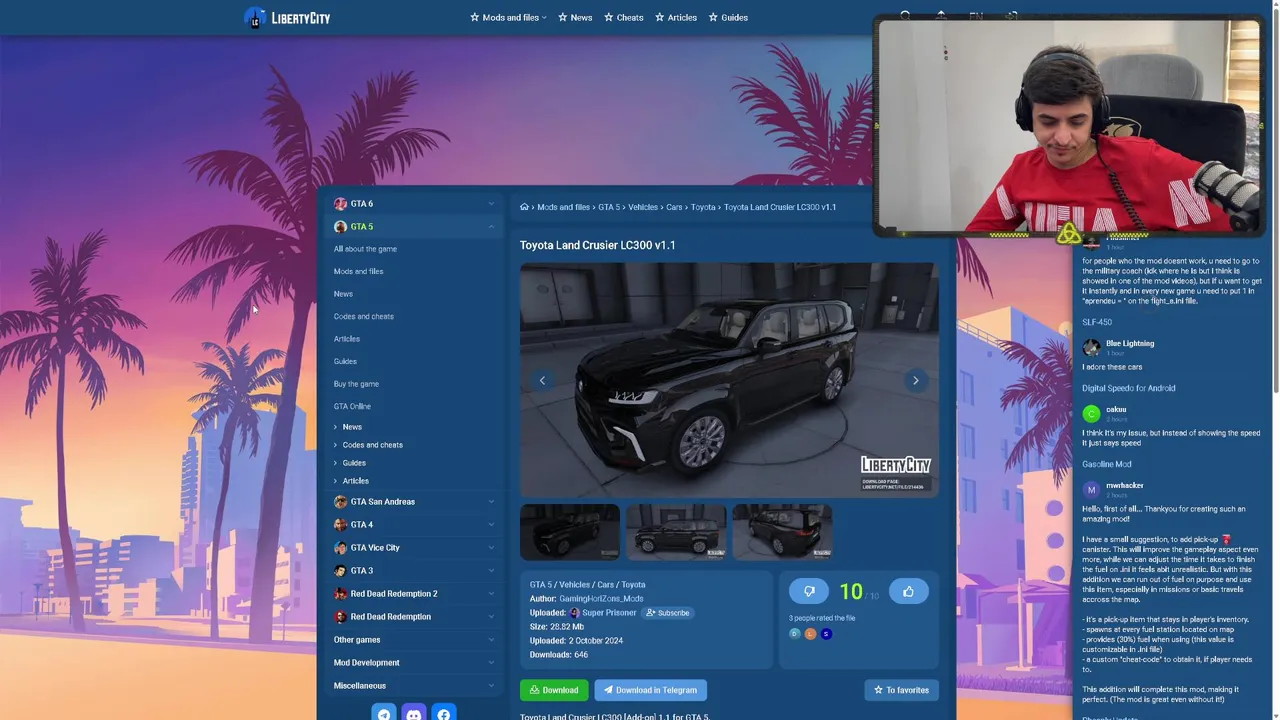The image size is (1280, 720).
Task: Click the GTA San Andreas avatar icon
Action: tap(340, 502)
